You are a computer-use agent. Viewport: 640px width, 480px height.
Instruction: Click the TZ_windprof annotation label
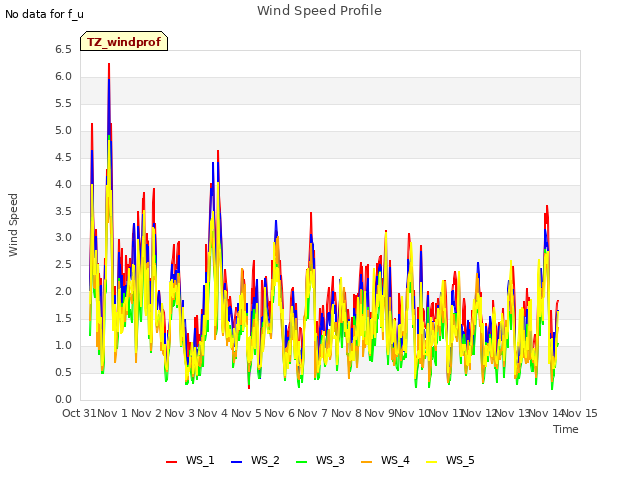(x=124, y=42)
